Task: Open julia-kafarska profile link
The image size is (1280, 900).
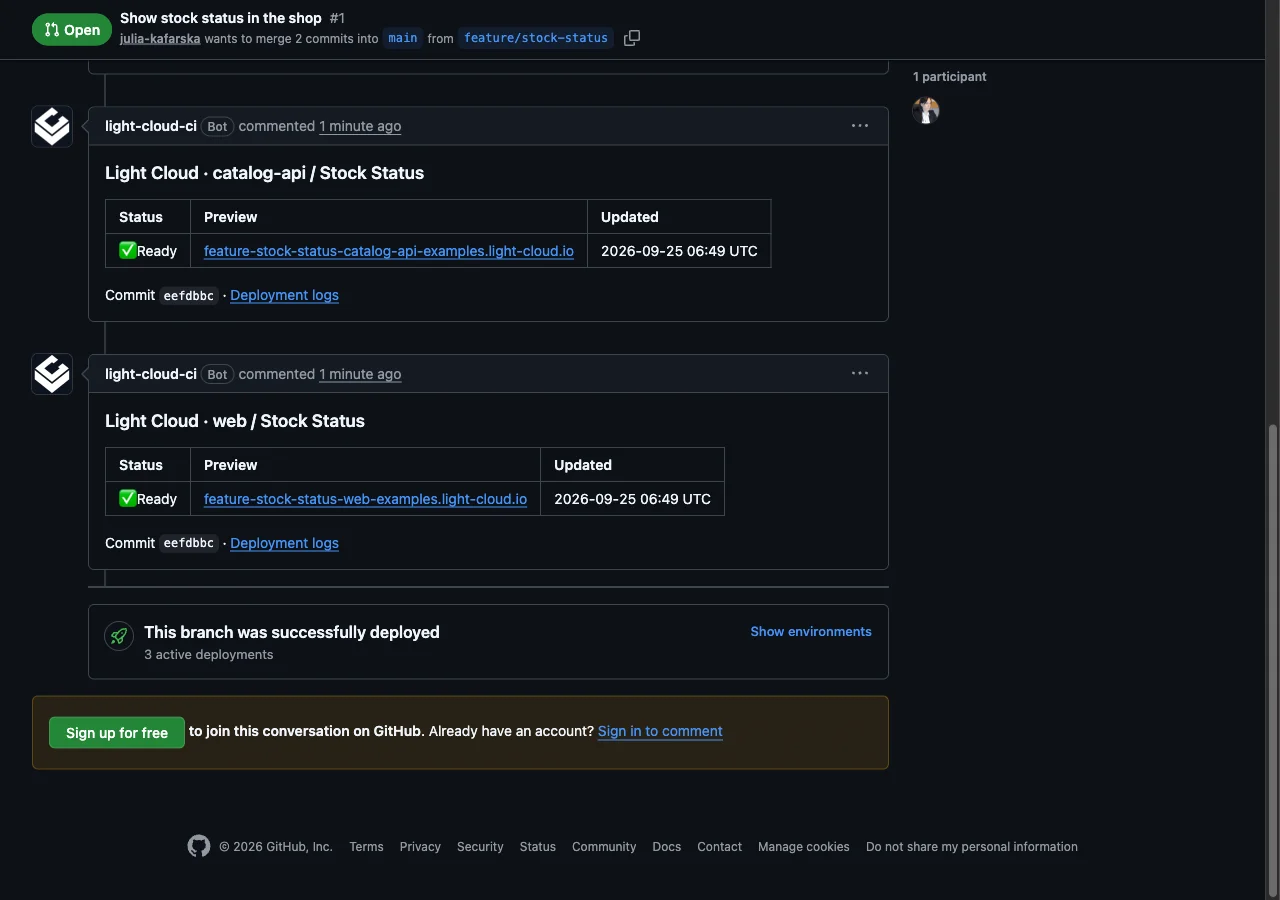Action: coord(160,38)
